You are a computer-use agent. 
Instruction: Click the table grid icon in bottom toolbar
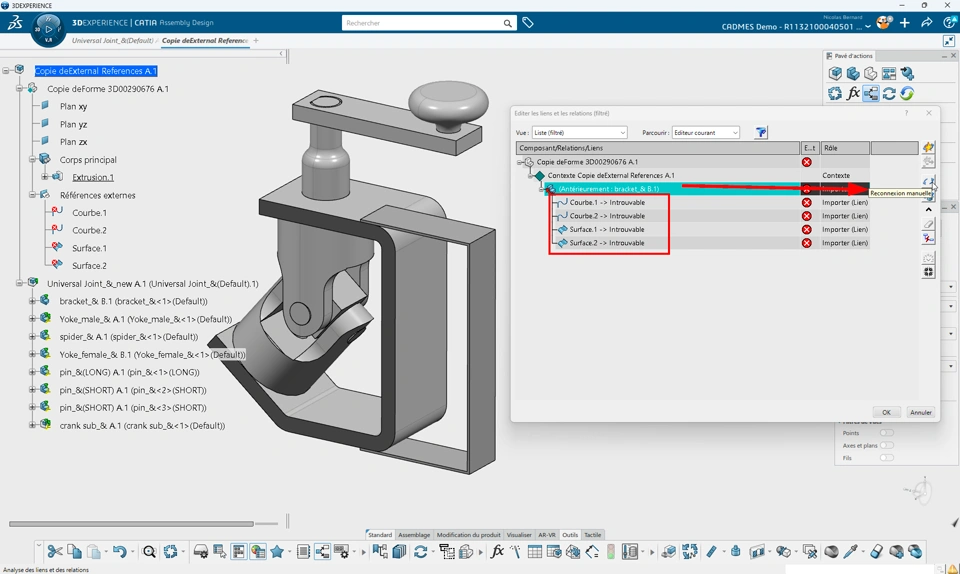[x=534, y=551]
